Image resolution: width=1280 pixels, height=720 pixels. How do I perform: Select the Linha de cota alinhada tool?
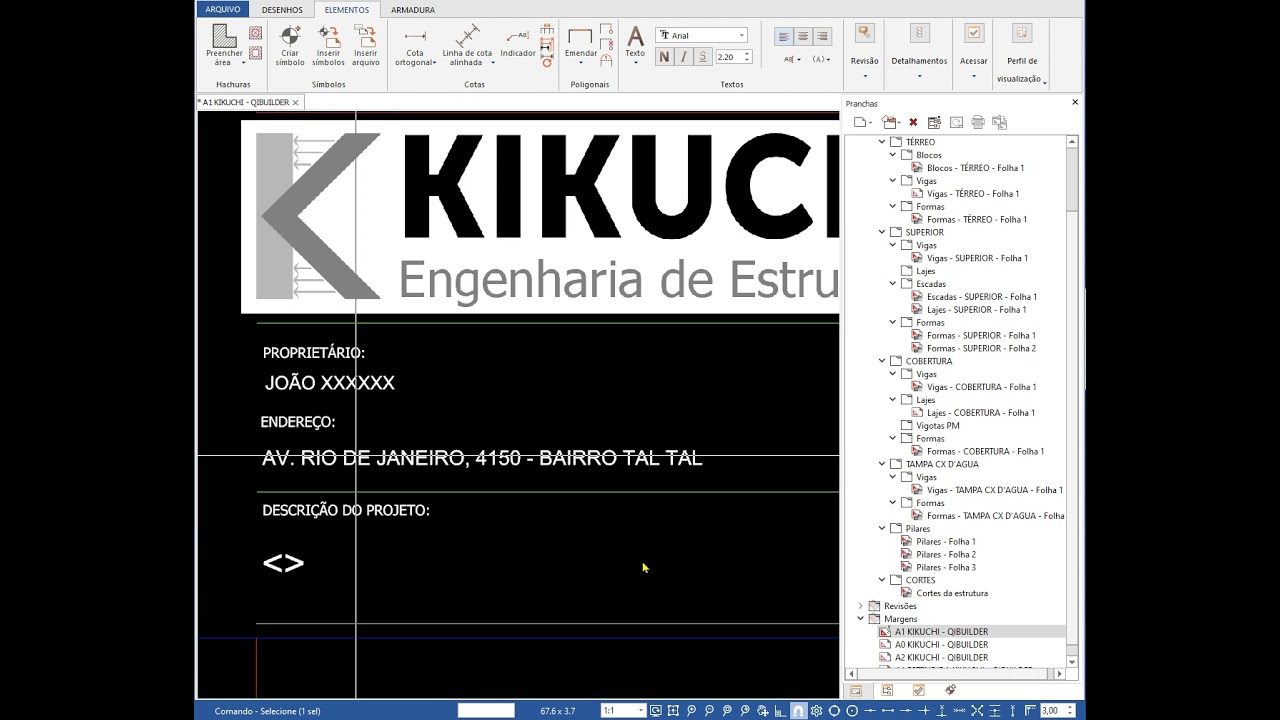tap(467, 45)
